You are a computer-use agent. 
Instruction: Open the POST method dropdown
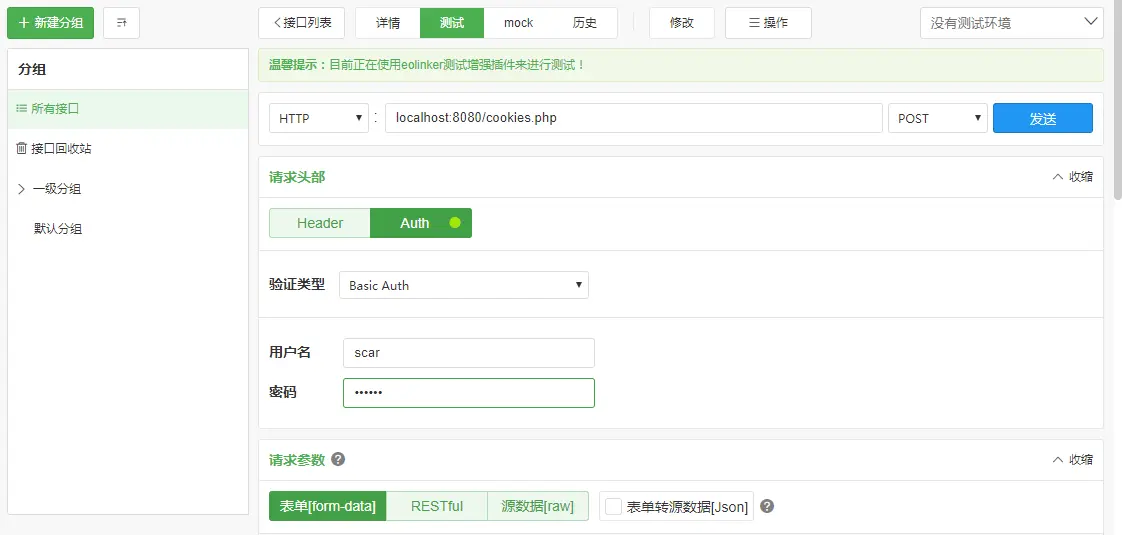937,118
